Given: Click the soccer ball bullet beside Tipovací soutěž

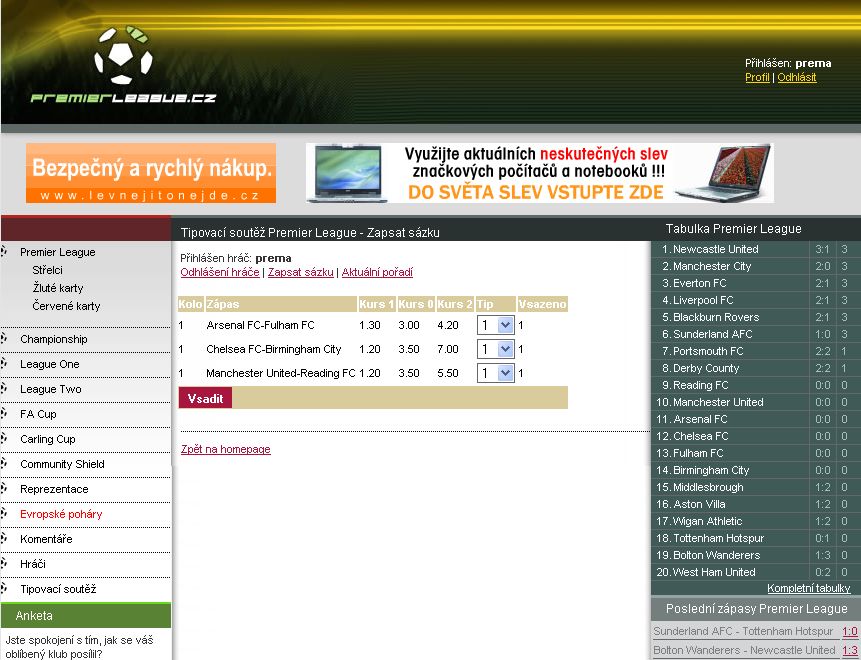Looking at the screenshot, I should (x=4, y=589).
